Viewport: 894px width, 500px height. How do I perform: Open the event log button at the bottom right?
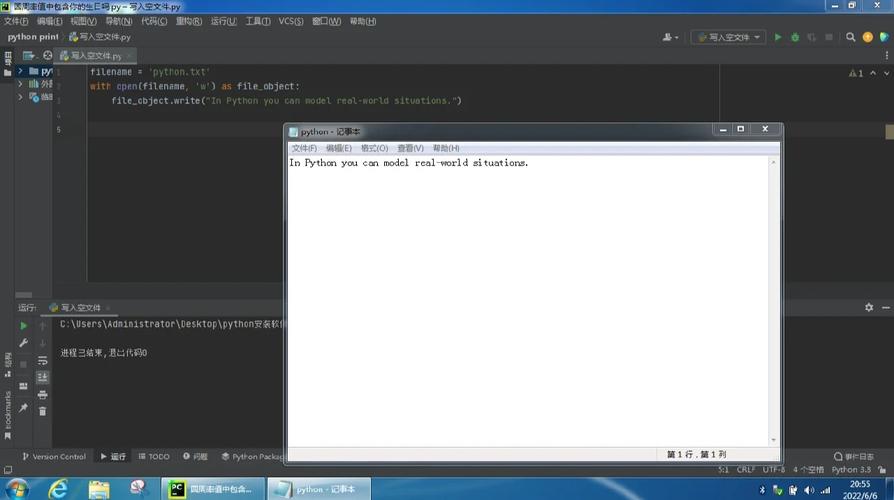(x=854, y=456)
